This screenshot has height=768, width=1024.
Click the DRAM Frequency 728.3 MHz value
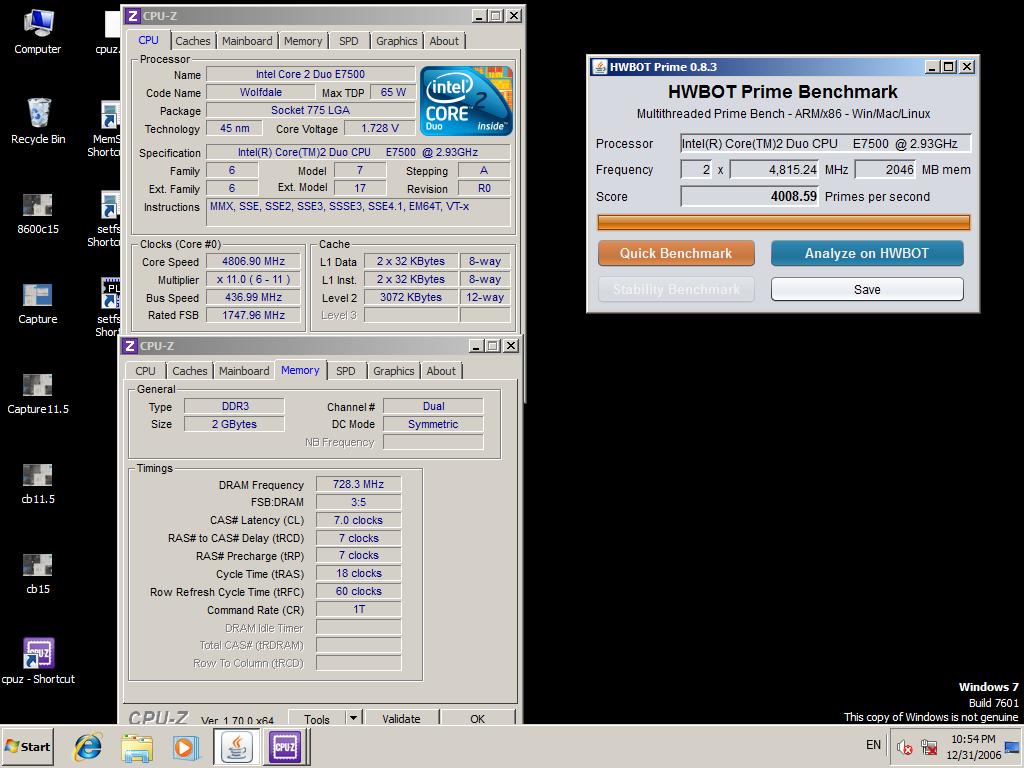click(359, 484)
